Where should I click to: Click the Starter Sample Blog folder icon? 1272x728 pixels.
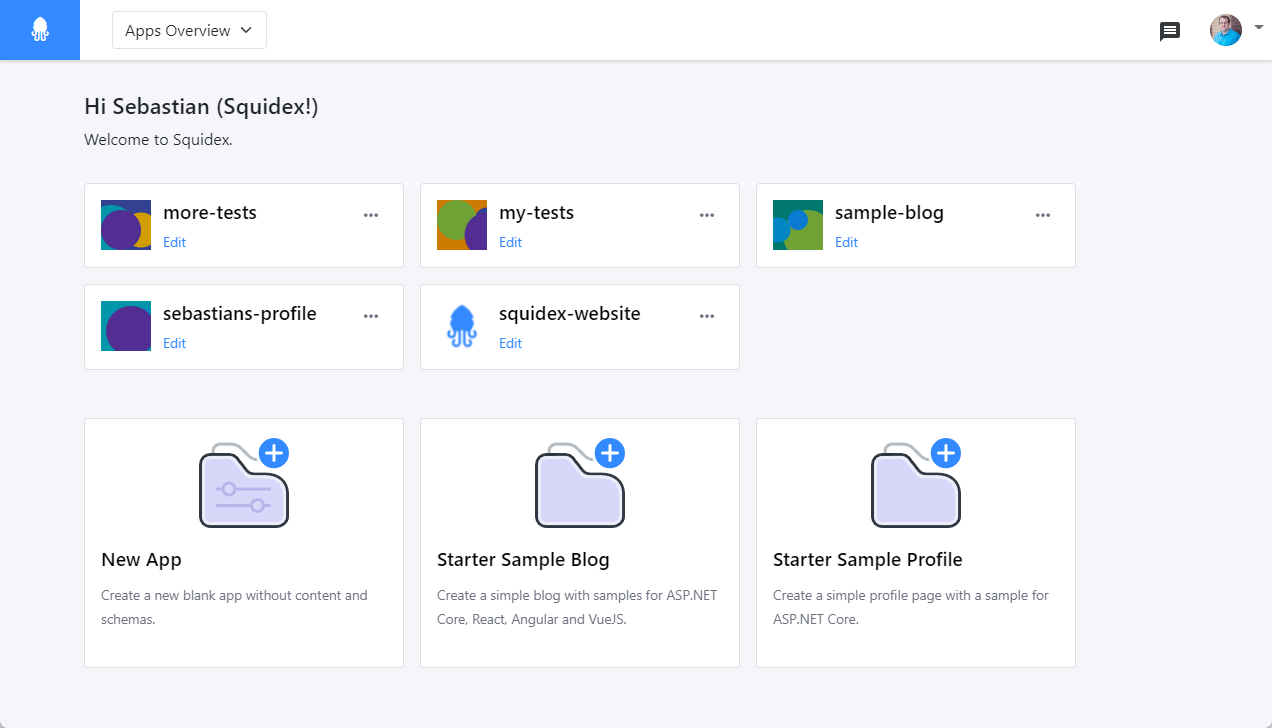pos(581,483)
